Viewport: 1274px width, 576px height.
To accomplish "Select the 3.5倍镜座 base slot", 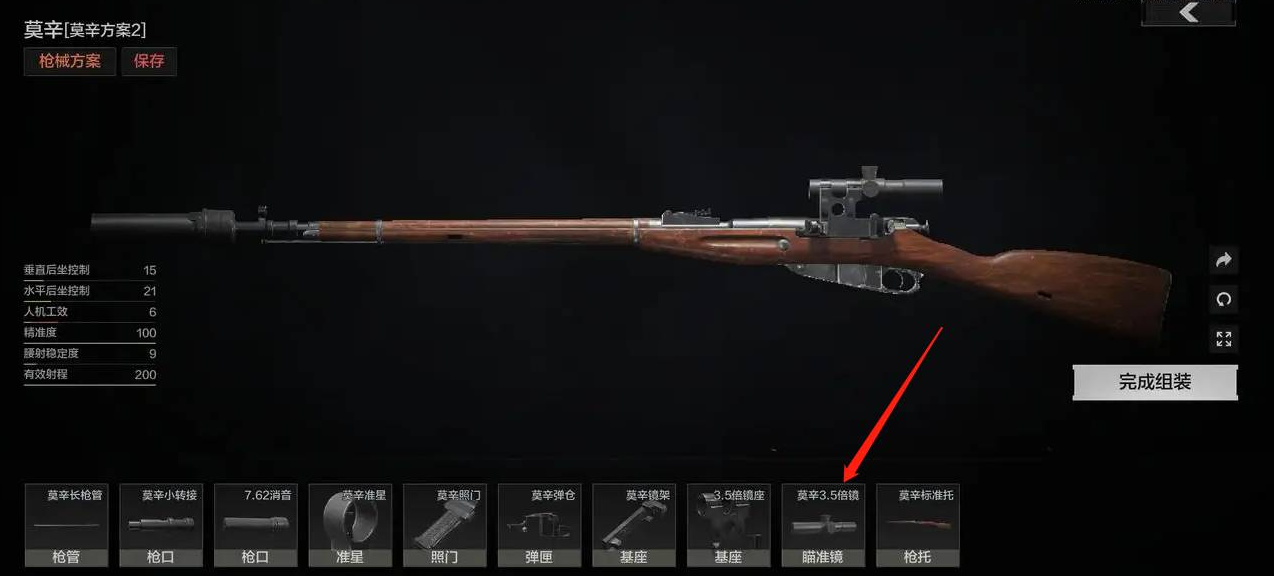I will point(728,526).
